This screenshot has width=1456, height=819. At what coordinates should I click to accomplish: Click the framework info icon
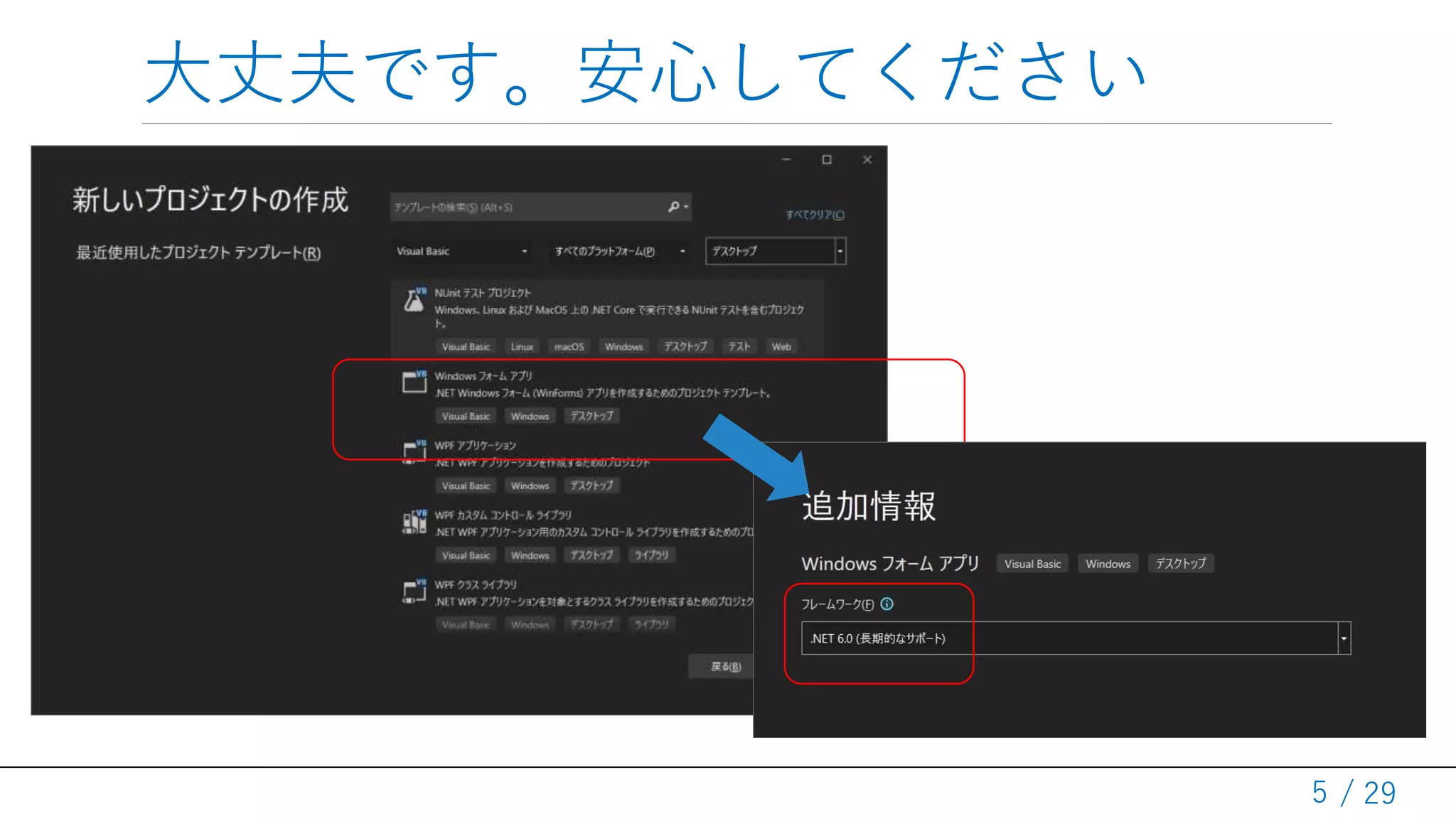887,604
